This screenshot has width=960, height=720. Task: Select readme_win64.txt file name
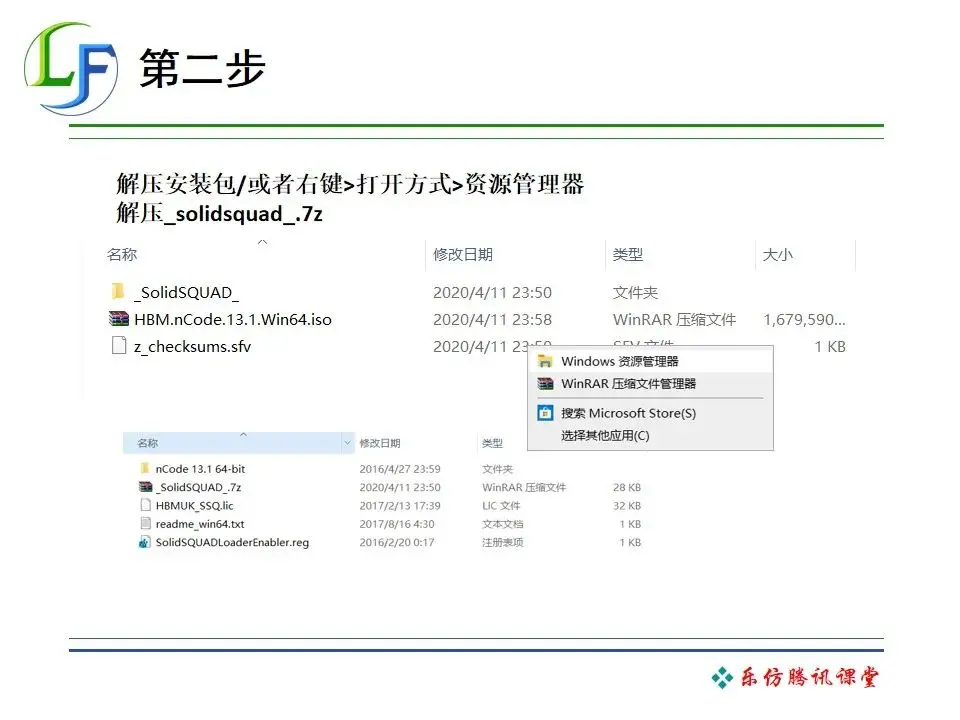[200, 524]
